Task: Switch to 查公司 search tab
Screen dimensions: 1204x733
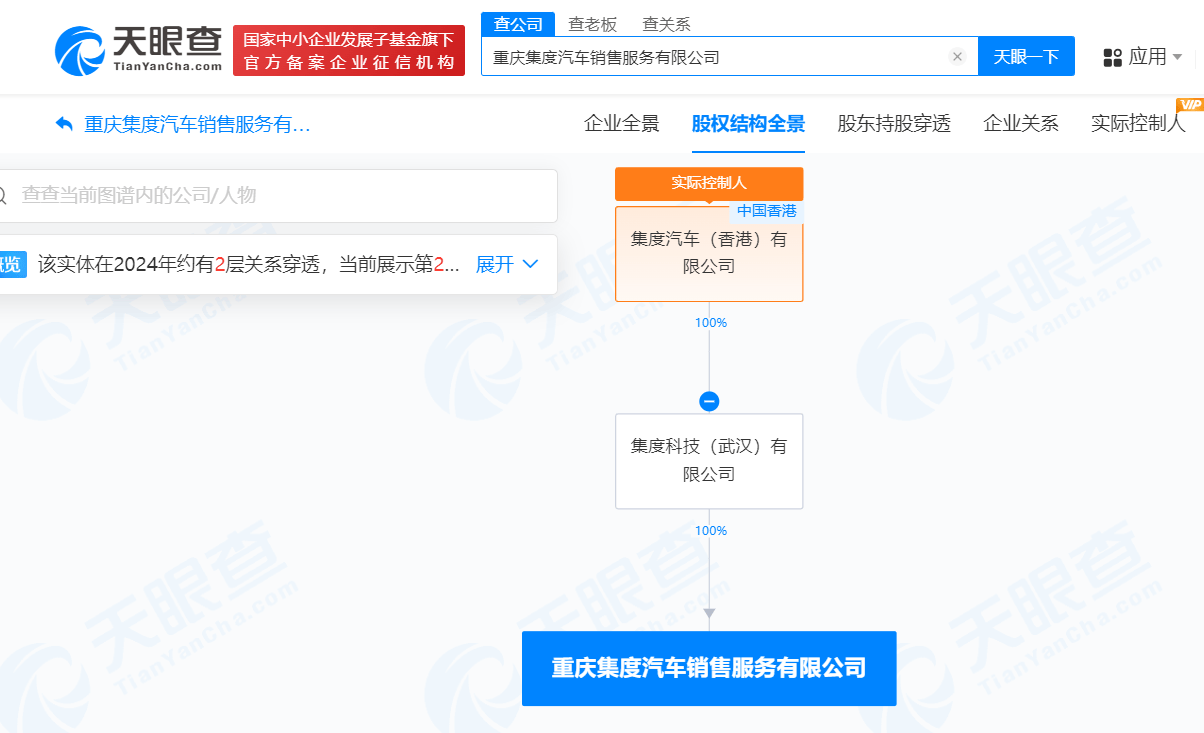Action: coord(517,24)
